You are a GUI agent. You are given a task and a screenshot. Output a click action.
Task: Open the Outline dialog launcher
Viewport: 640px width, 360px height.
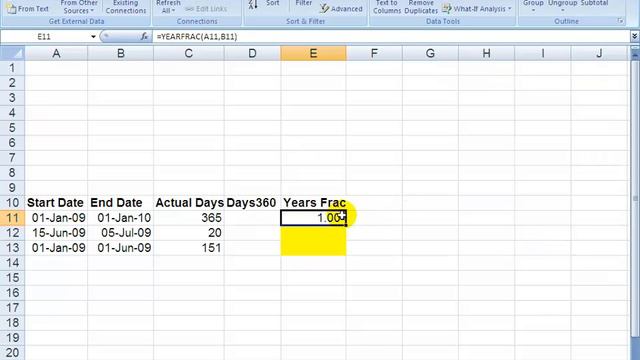pyautogui.click(x=620, y=21)
